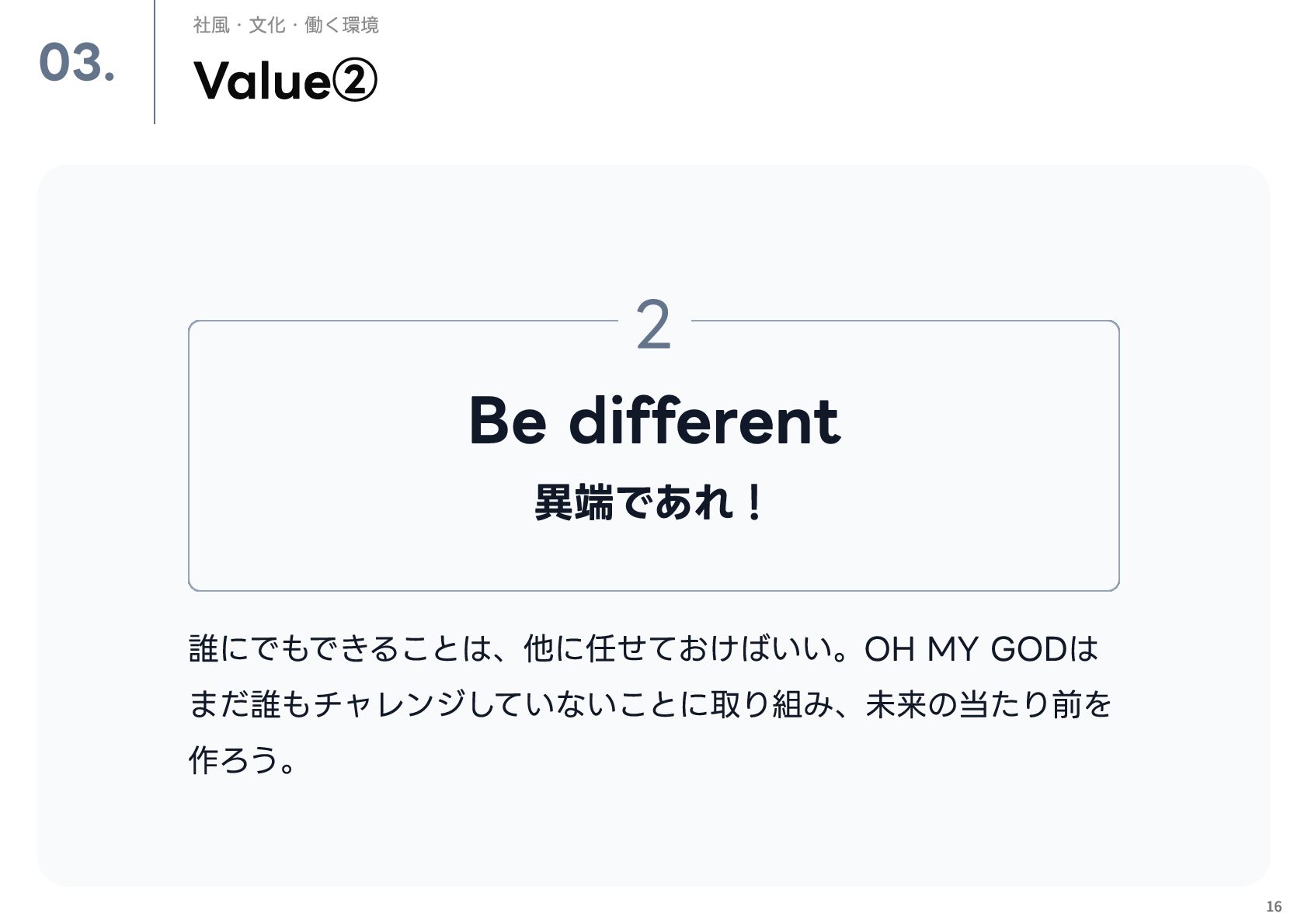Click the exclamation mark after "異端であれ"
The width and height of the screenshot is (1308, 924).
click(753, 502)
